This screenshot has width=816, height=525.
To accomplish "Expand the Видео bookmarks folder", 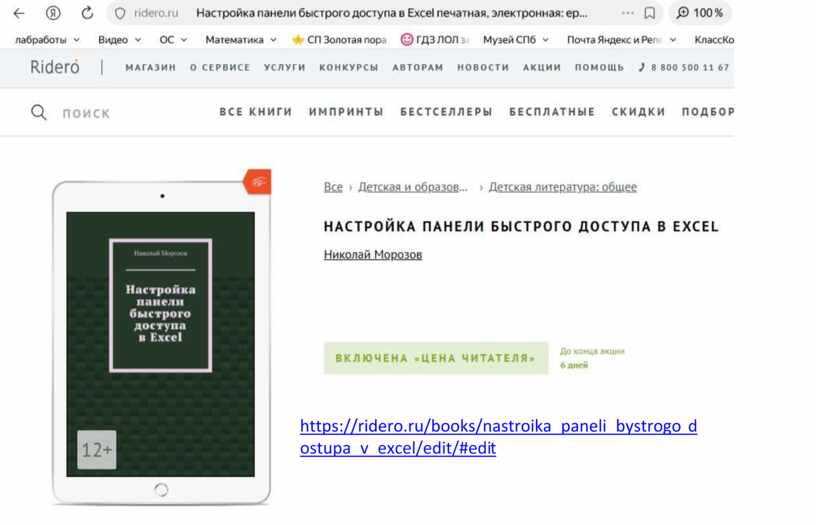I will coord(120,40).
